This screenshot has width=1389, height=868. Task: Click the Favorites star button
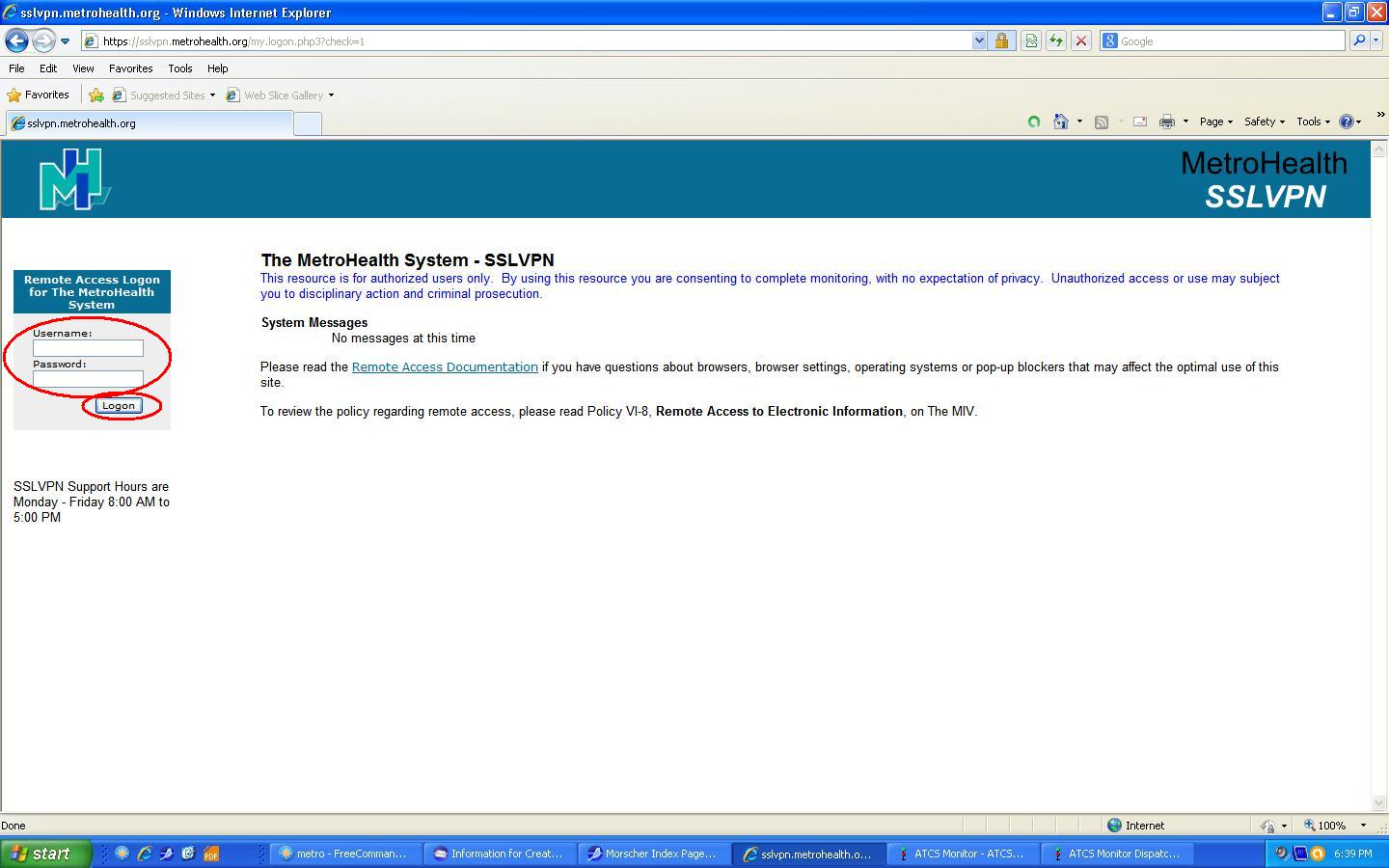tap(39, 95)
